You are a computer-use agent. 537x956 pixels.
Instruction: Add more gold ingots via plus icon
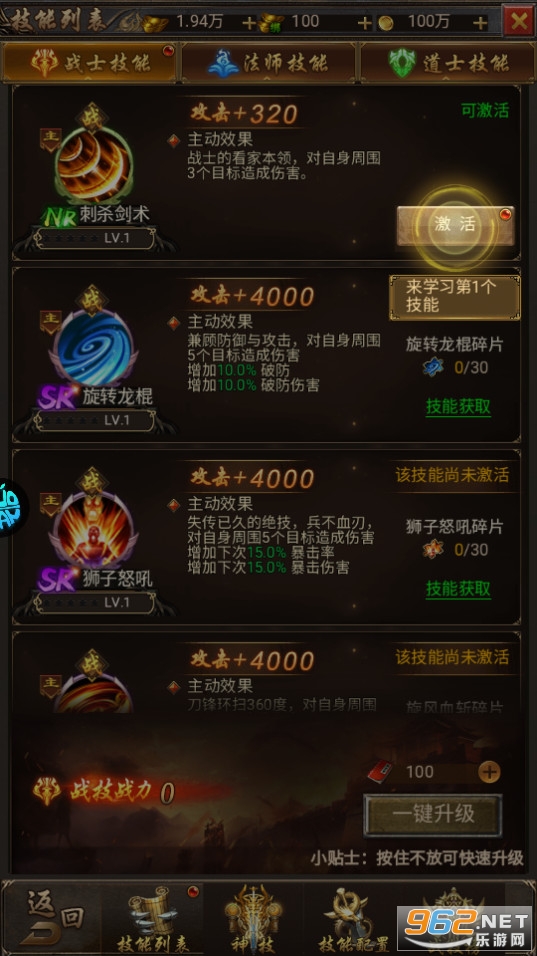click(249, 23)
